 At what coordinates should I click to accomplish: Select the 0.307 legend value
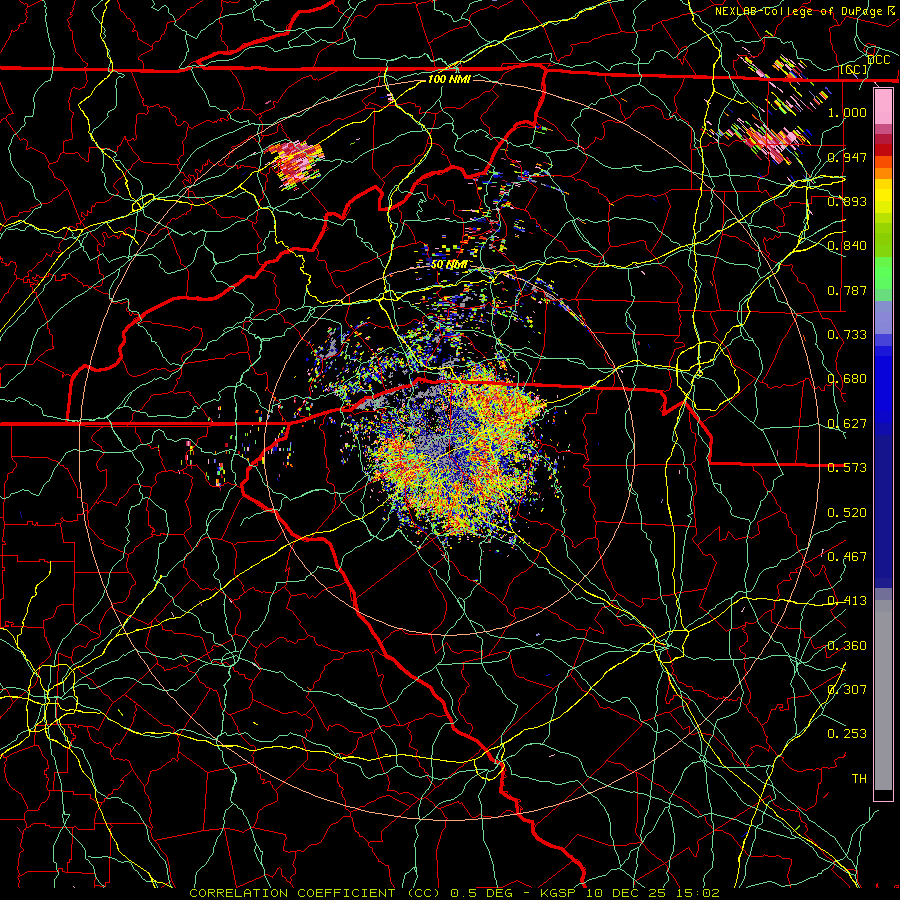coord(847,690)
